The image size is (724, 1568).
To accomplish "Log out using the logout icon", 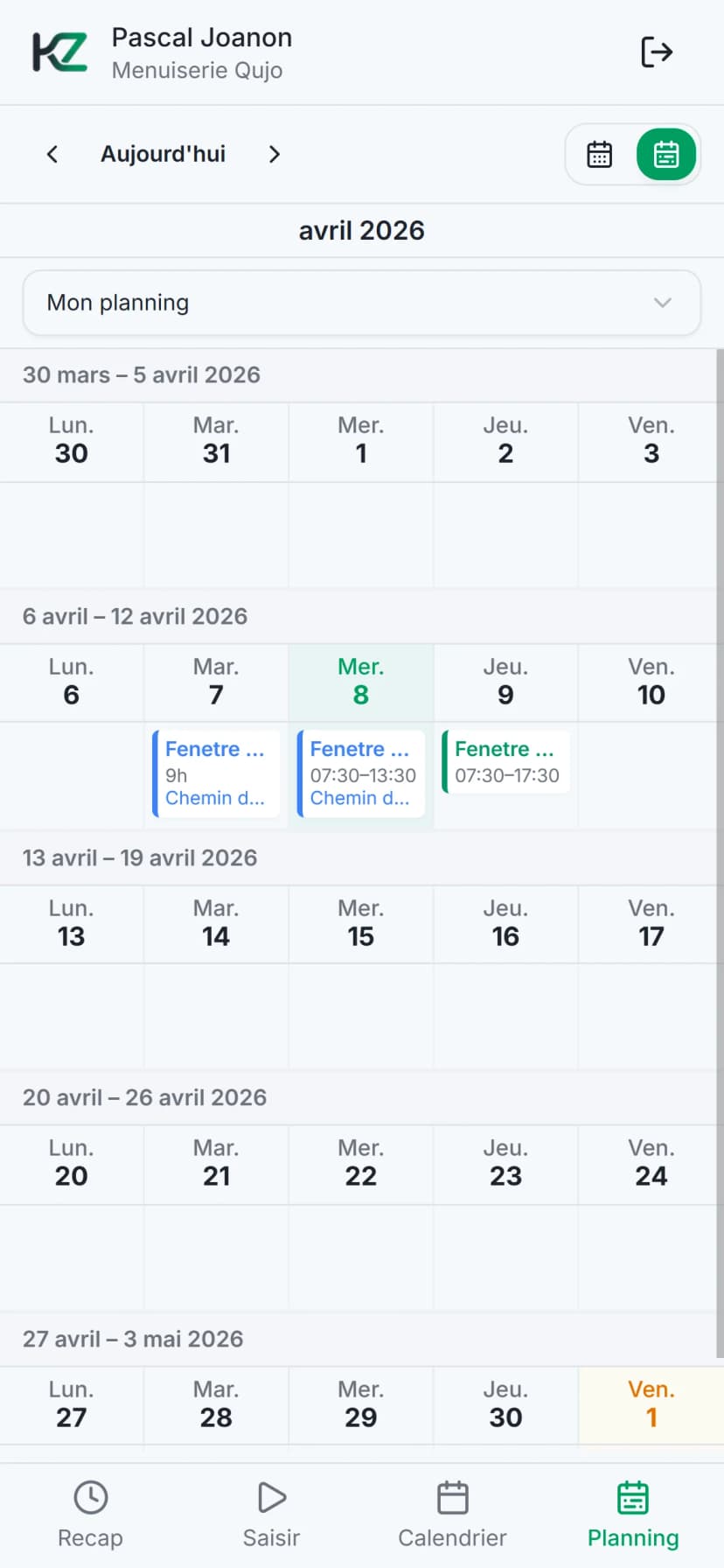I will point(657,52).
